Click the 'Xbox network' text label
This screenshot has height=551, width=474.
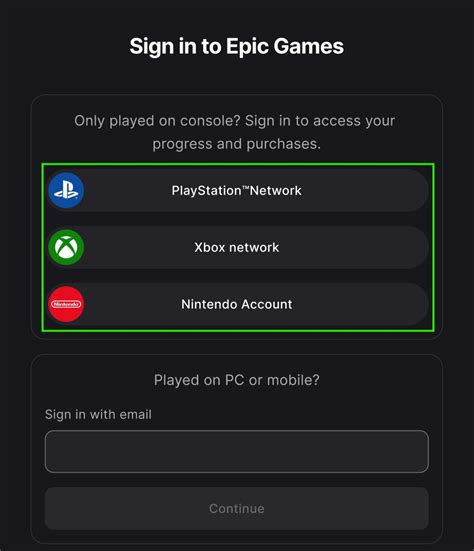236,247
